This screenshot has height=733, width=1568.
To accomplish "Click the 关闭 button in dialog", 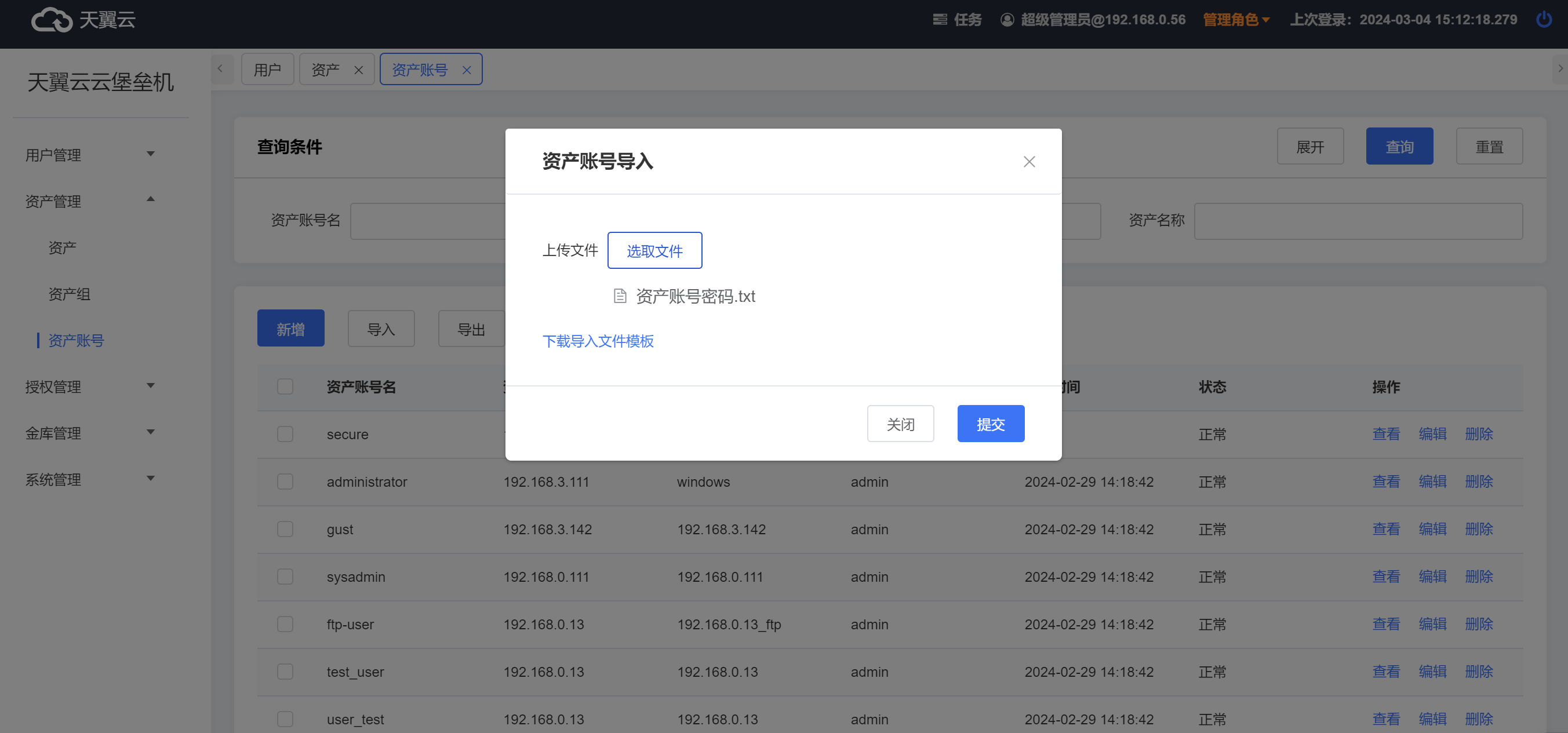I will point(900,424).
